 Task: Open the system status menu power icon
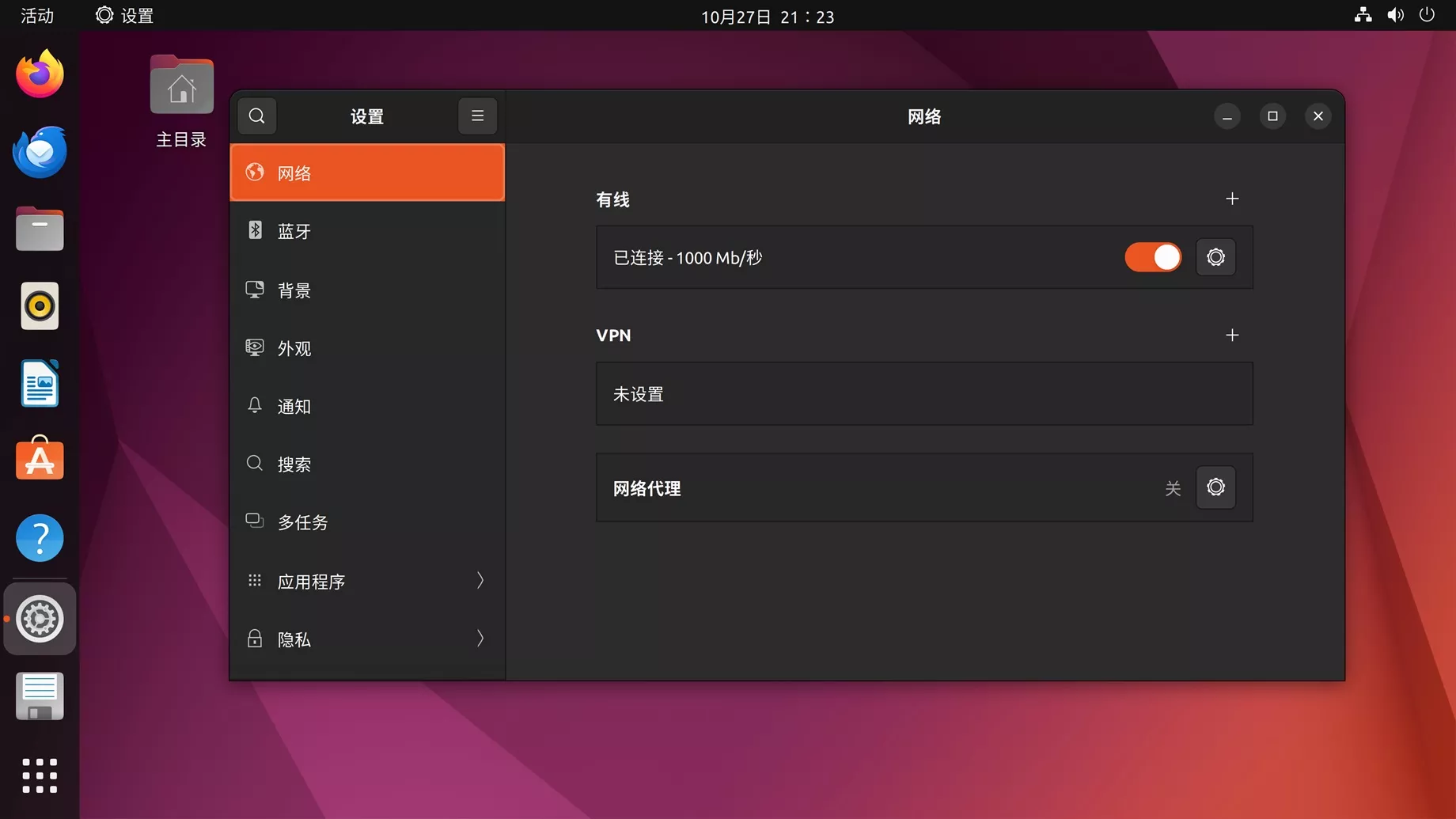coord(1427,15)
